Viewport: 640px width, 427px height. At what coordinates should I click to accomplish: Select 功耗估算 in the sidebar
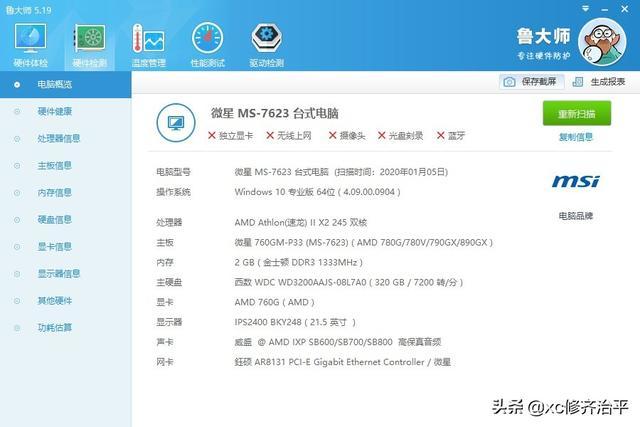point(55,328)
